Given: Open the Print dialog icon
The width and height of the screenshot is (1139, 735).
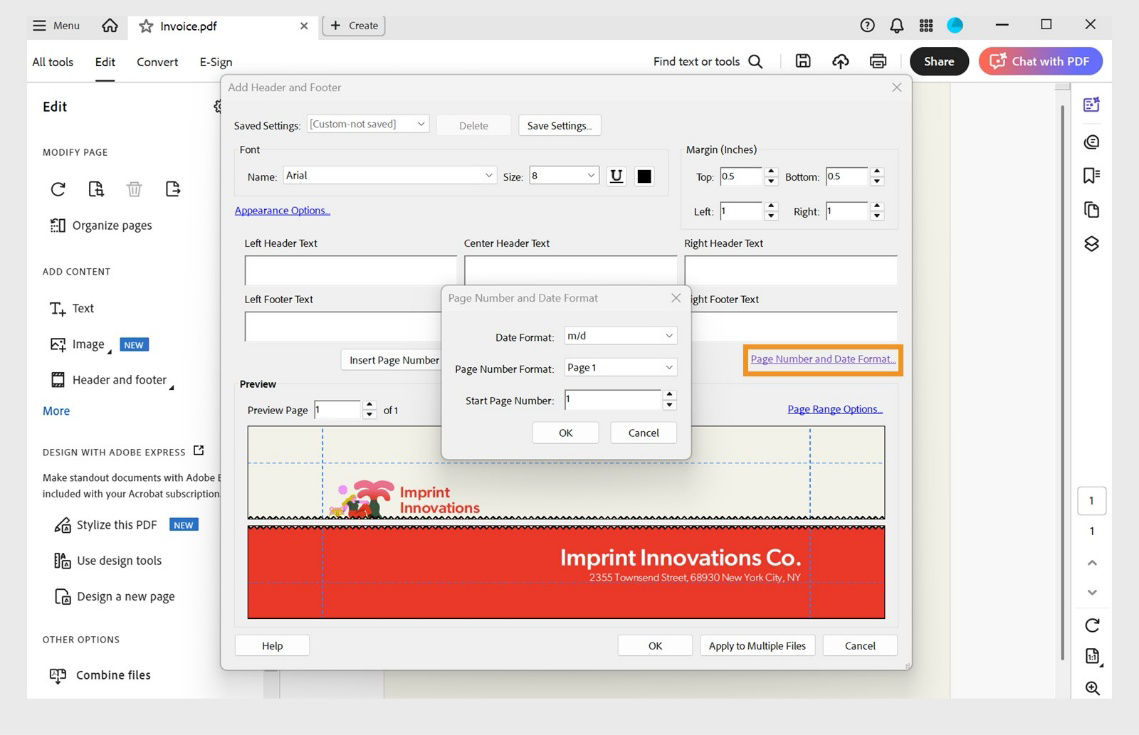Looking at the screenshot, I should (878, 61).
